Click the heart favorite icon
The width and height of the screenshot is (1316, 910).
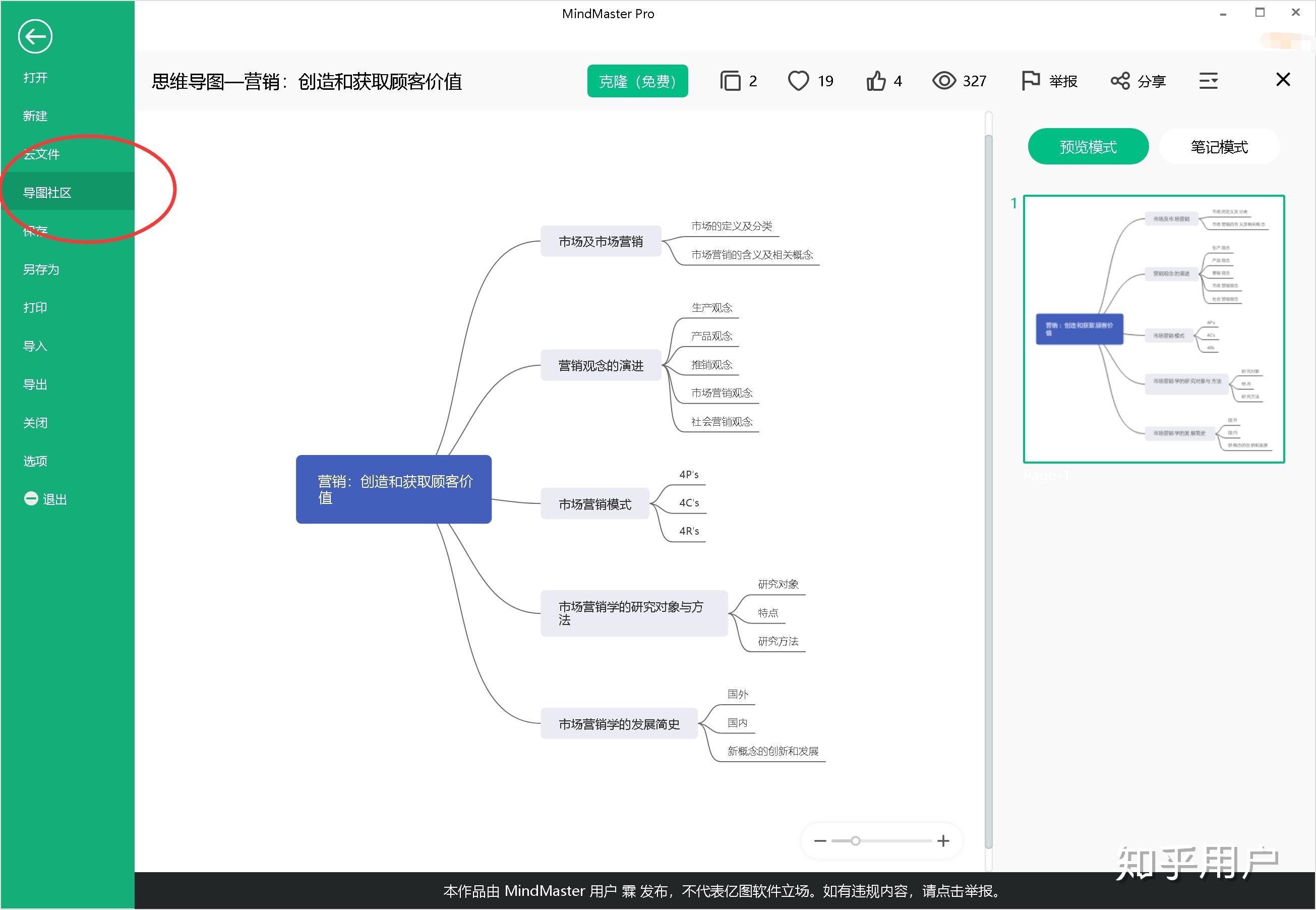coord(798,81)
